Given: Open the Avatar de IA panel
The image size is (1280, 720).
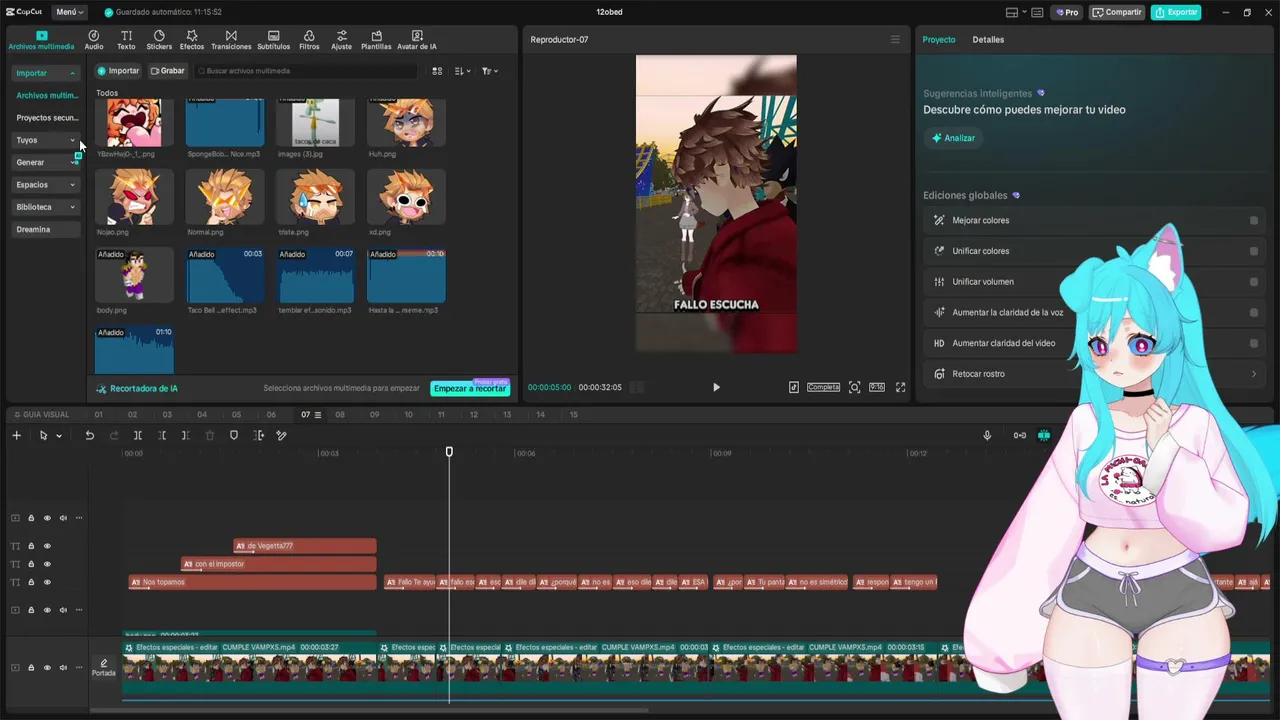Looking at the screenshot, I should [x=417, y=40].
